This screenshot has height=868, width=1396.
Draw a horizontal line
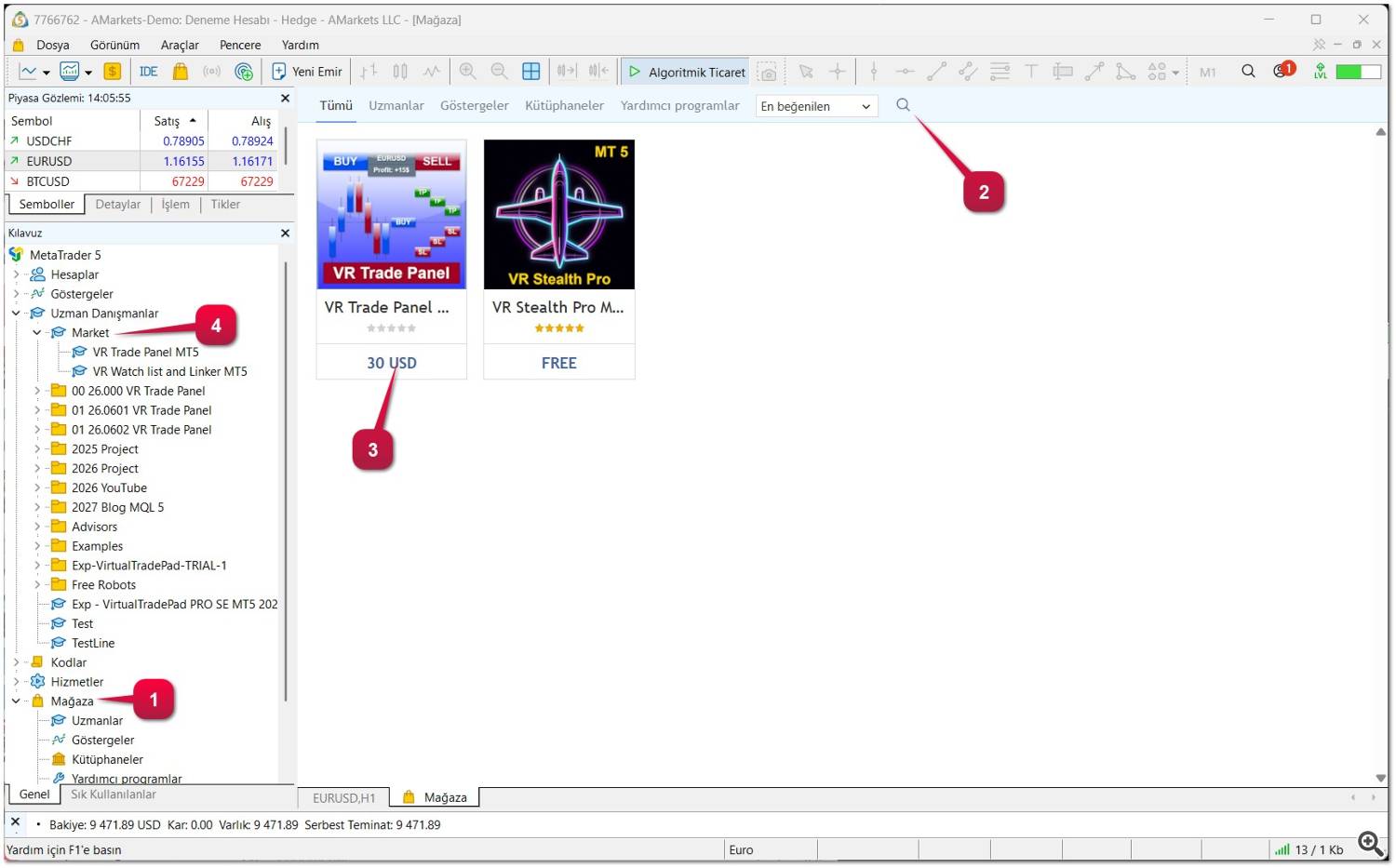[905, 72]
